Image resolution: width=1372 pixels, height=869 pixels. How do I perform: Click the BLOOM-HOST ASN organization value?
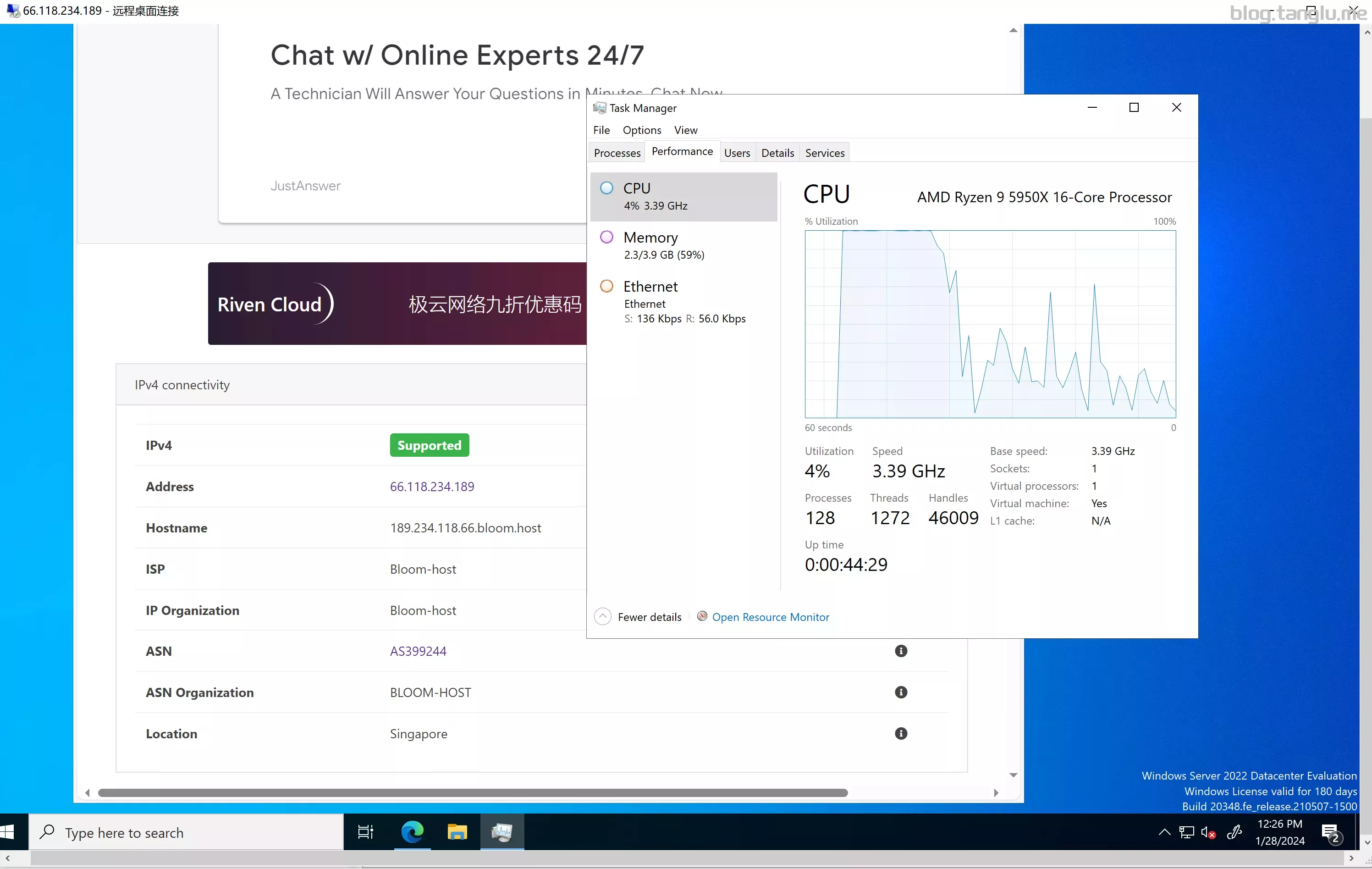coord(430,692)
